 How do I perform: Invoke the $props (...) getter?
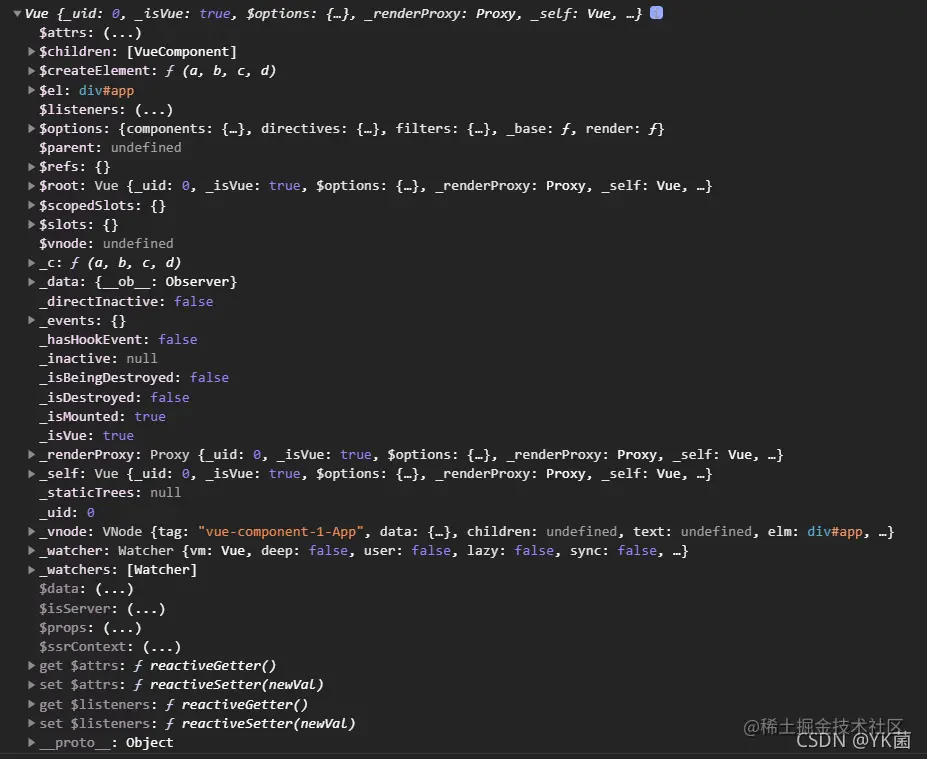[122, 627]
